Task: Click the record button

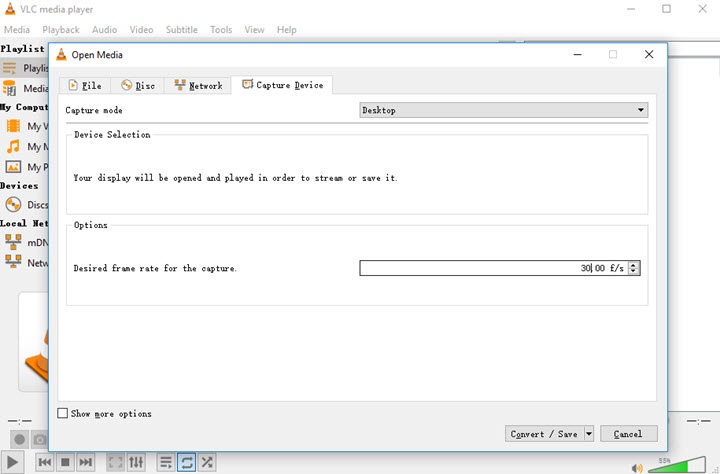Action: point(19,440)
